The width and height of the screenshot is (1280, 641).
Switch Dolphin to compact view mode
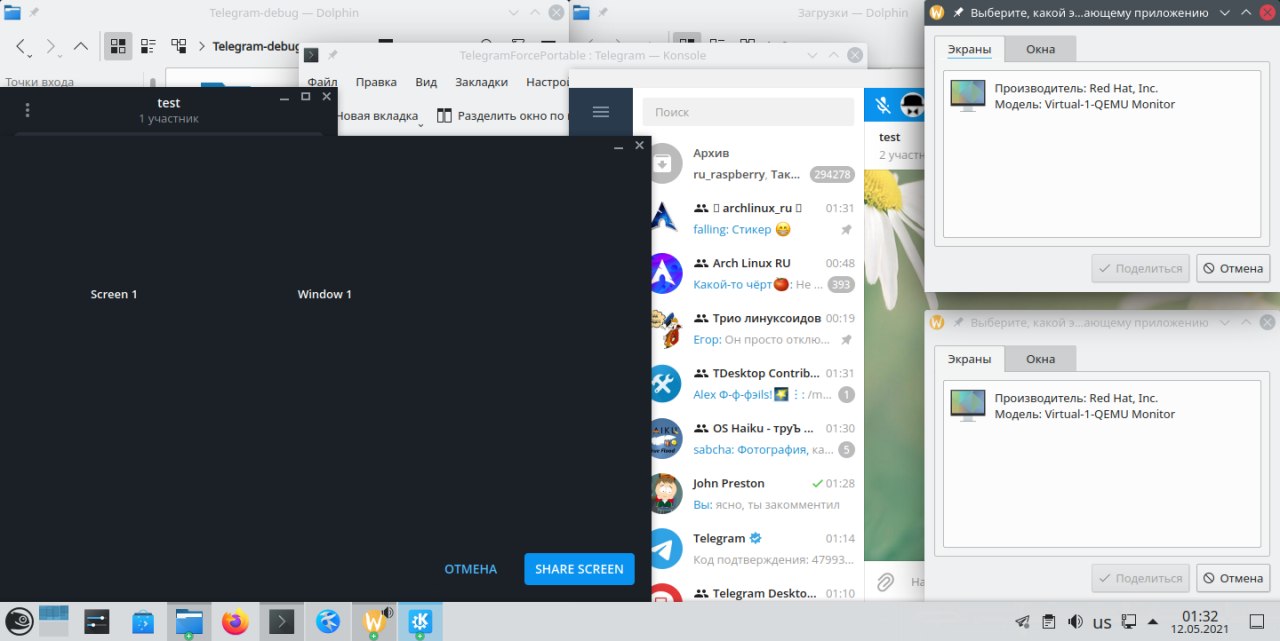point(148,46)
